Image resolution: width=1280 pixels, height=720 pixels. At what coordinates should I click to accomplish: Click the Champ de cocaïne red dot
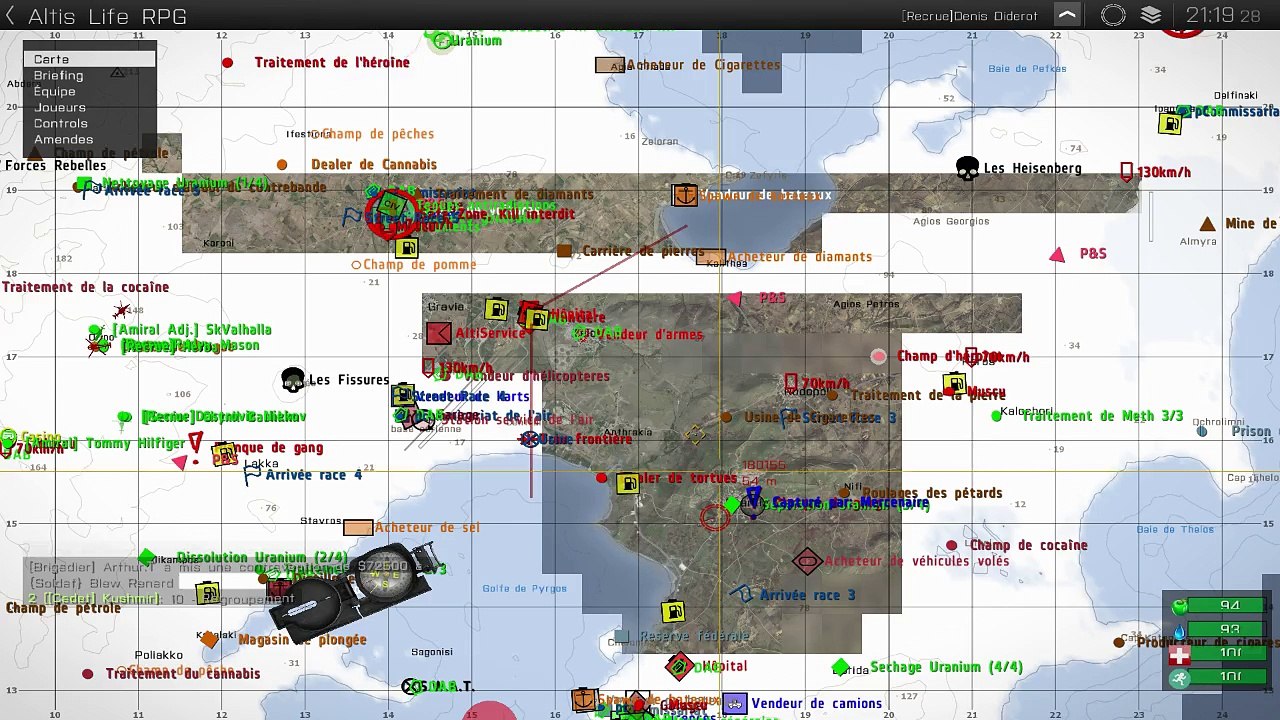pyautogui.click(x=951, y=545)
